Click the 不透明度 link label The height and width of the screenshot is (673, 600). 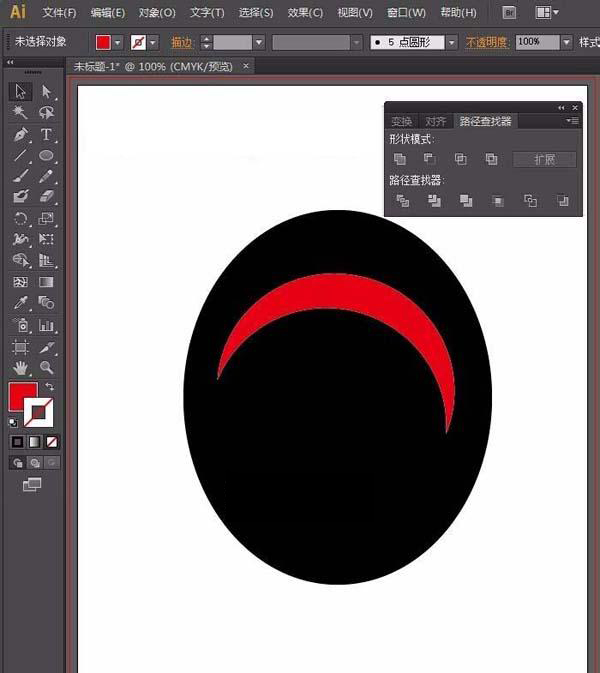pyautogui.click(x=487, y=43)
